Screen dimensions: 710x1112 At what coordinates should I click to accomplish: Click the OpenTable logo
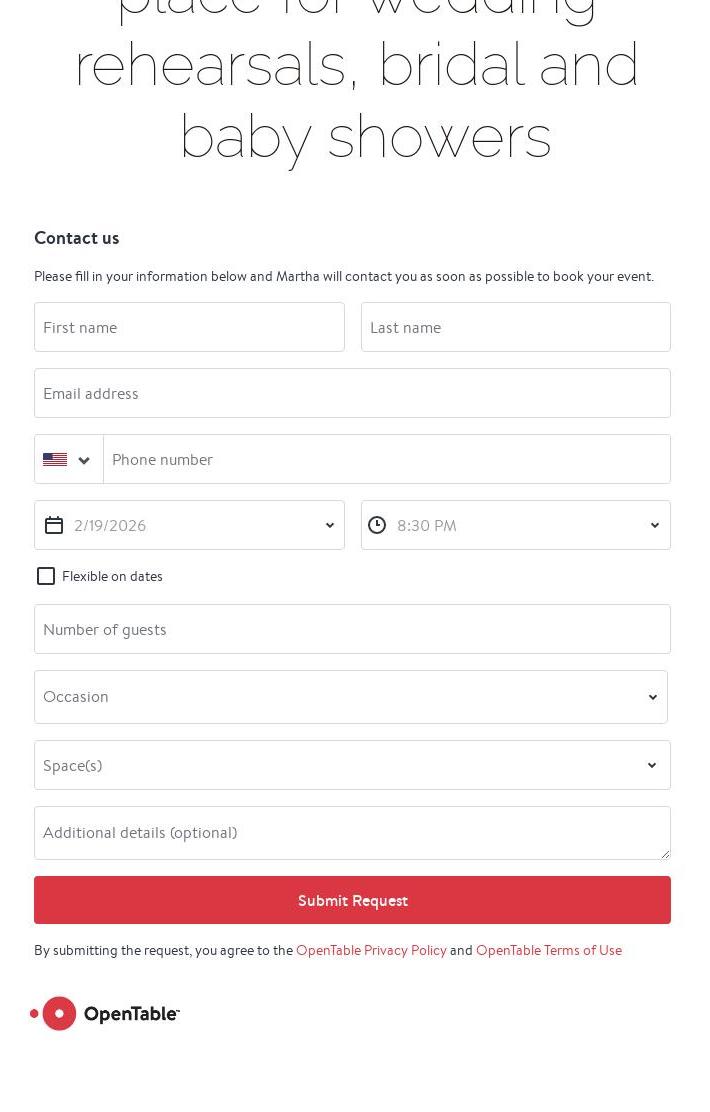pyautogui.click(x=106, y=1013)
